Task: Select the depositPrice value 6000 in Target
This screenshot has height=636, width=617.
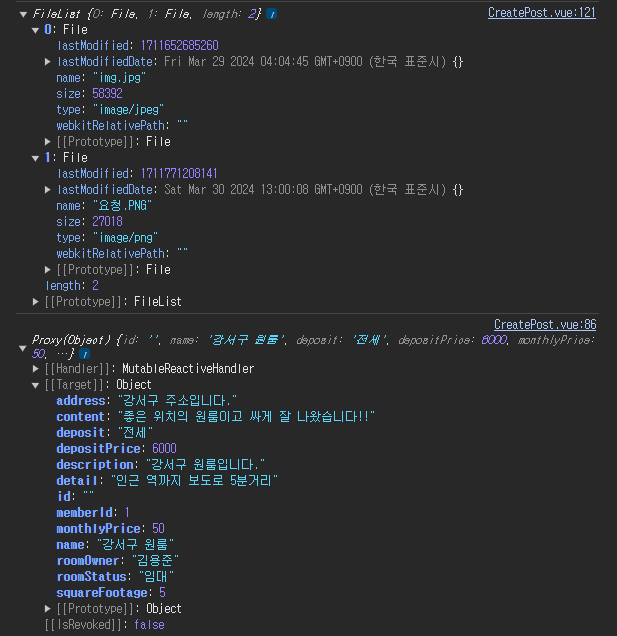Action: (x=164, y=449)
